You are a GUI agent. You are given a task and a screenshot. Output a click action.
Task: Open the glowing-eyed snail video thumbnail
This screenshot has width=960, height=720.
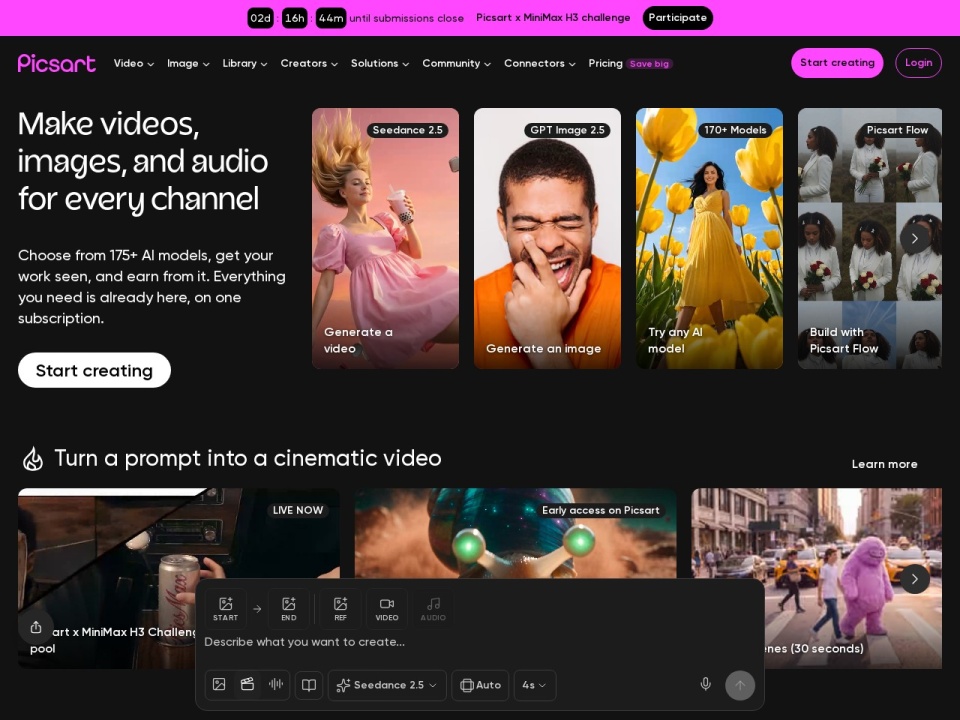pyautogui.click(x=516, y=533)
